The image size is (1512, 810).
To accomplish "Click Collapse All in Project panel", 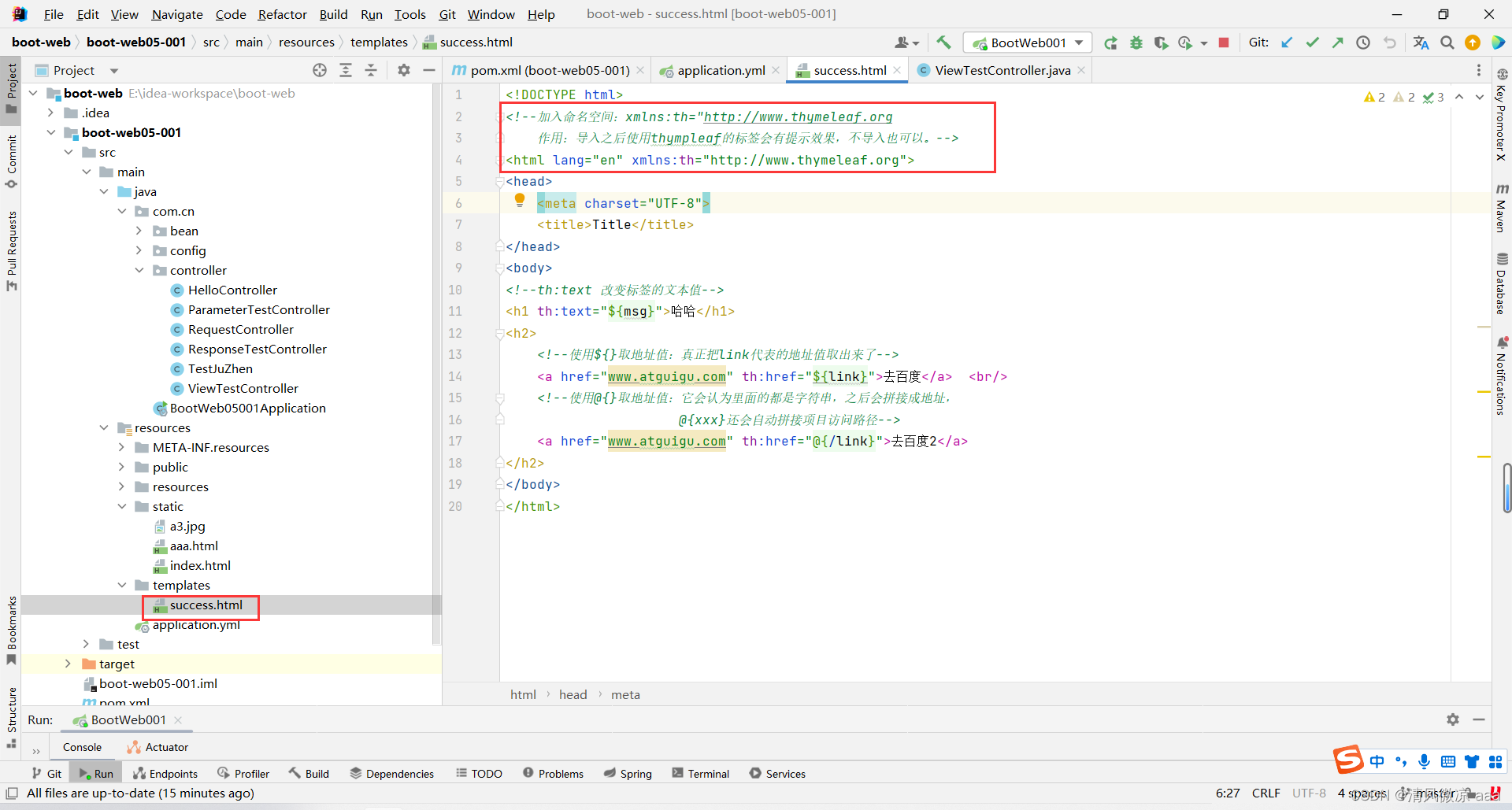I will coord(371,70).
